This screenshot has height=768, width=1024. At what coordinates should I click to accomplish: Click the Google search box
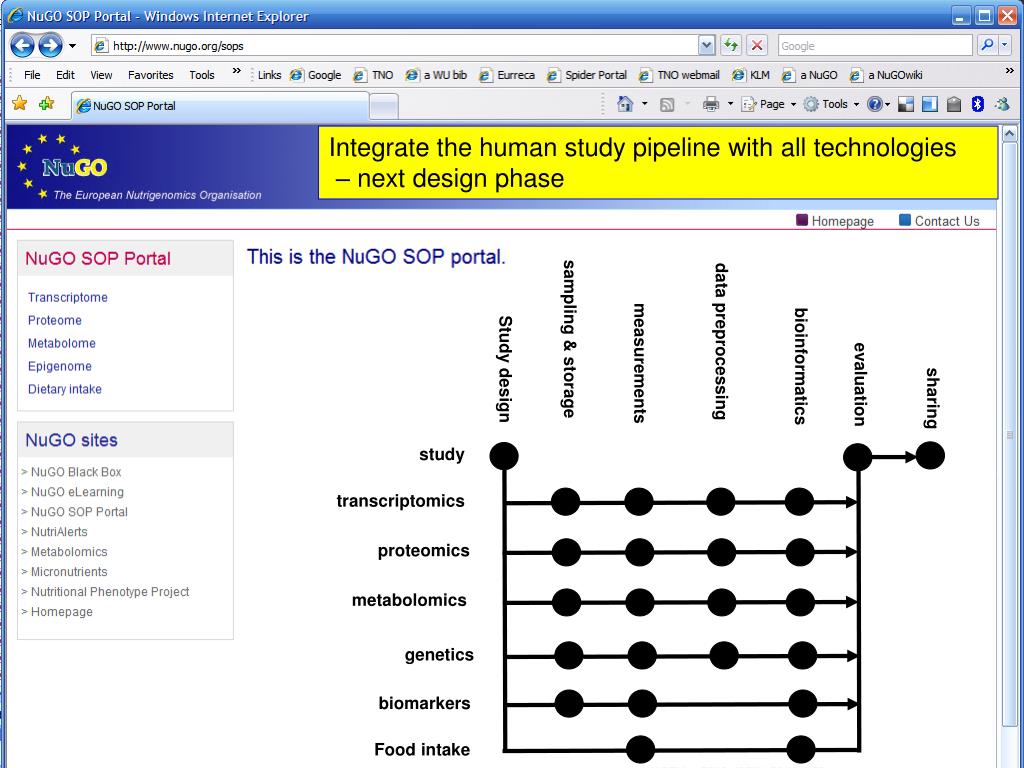pyautogui.click(x=875, y=46)
